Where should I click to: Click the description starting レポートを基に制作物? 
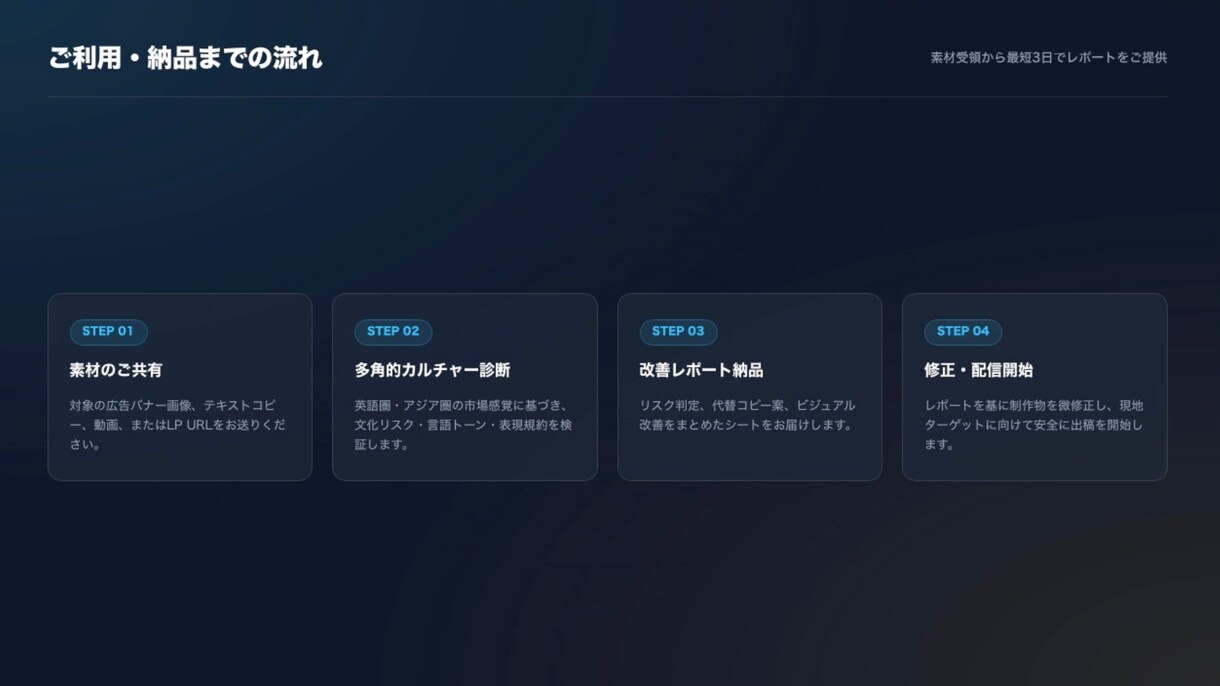click(x=1034, y=425)
